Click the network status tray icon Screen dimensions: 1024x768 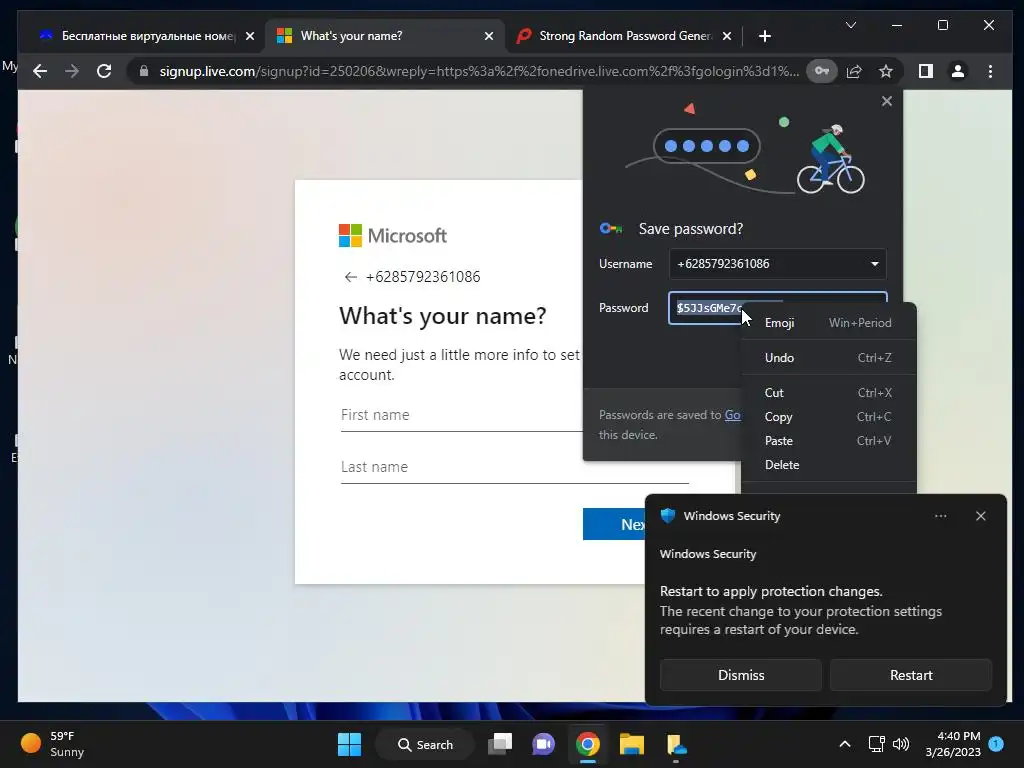876,744
